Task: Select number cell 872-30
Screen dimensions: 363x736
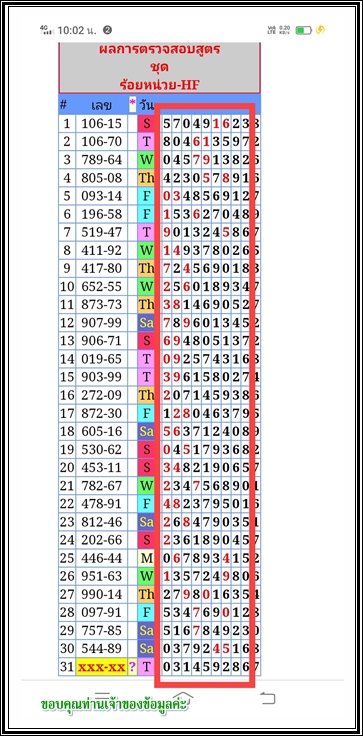Action: click(x=101, y=413)
